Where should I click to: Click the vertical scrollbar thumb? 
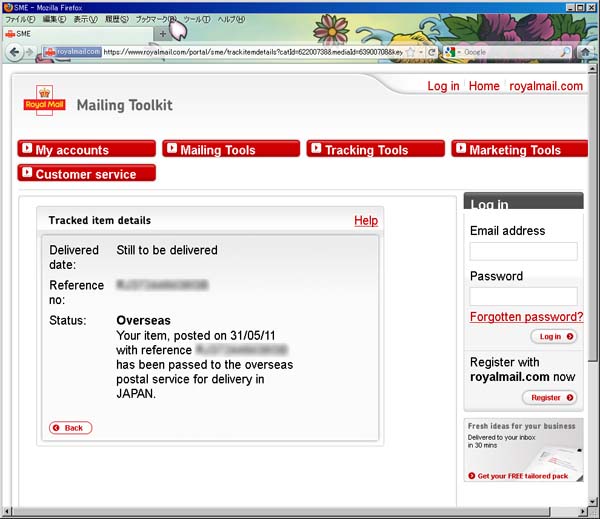(x=592, y=217)
